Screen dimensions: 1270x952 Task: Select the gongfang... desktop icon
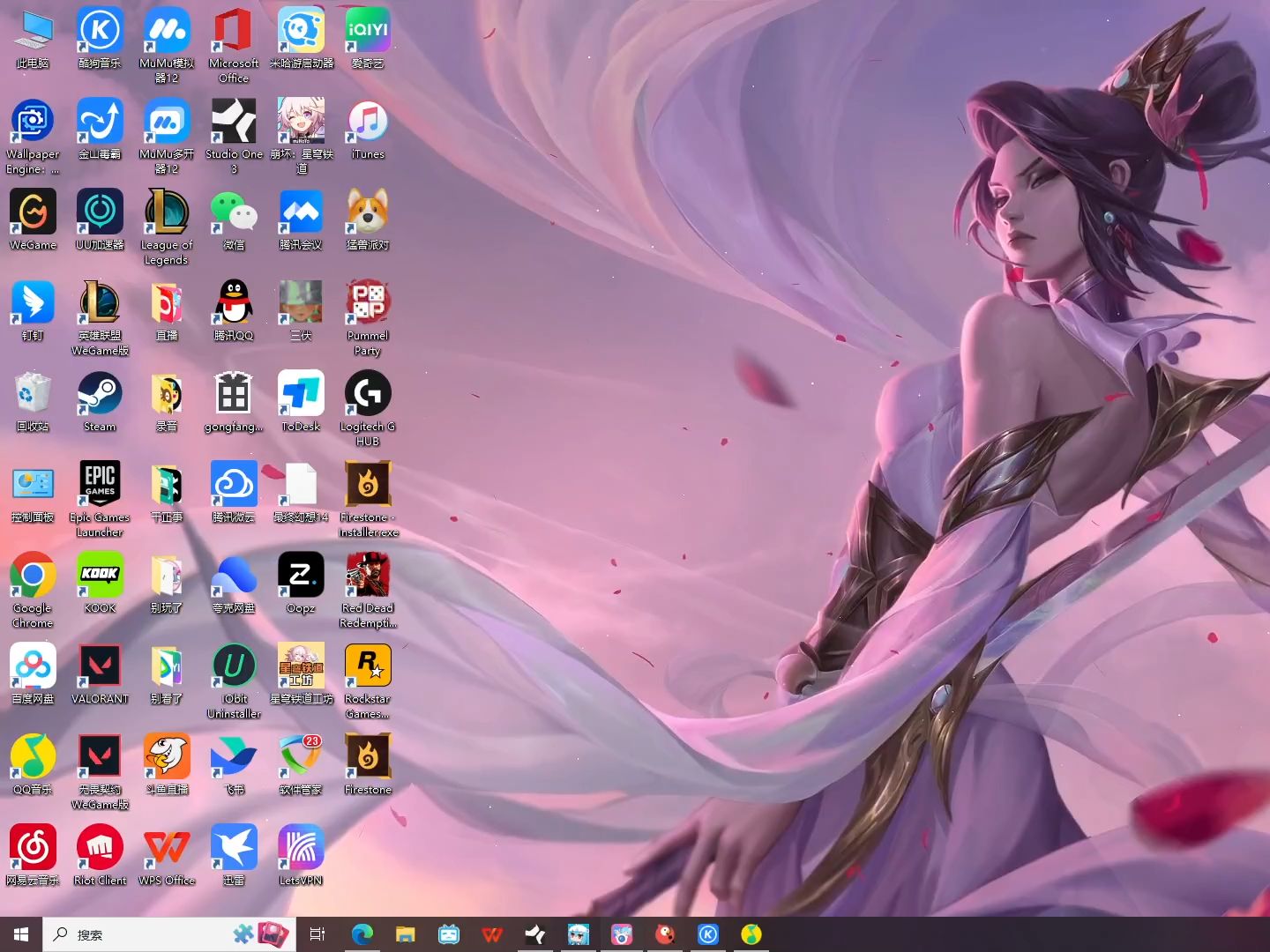point(234,402)
